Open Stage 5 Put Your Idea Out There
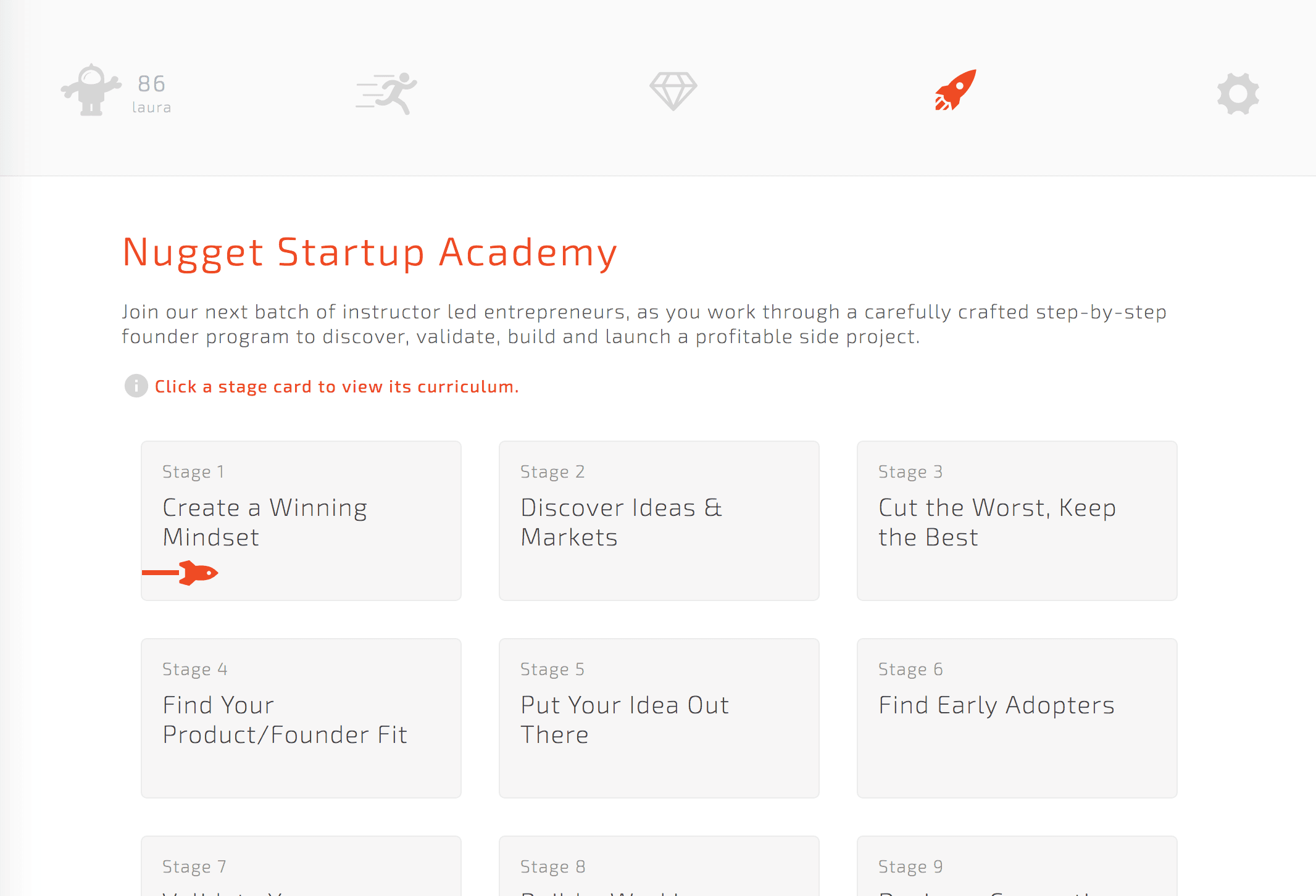Screen dimensions: 1316x896 [659, 718]
